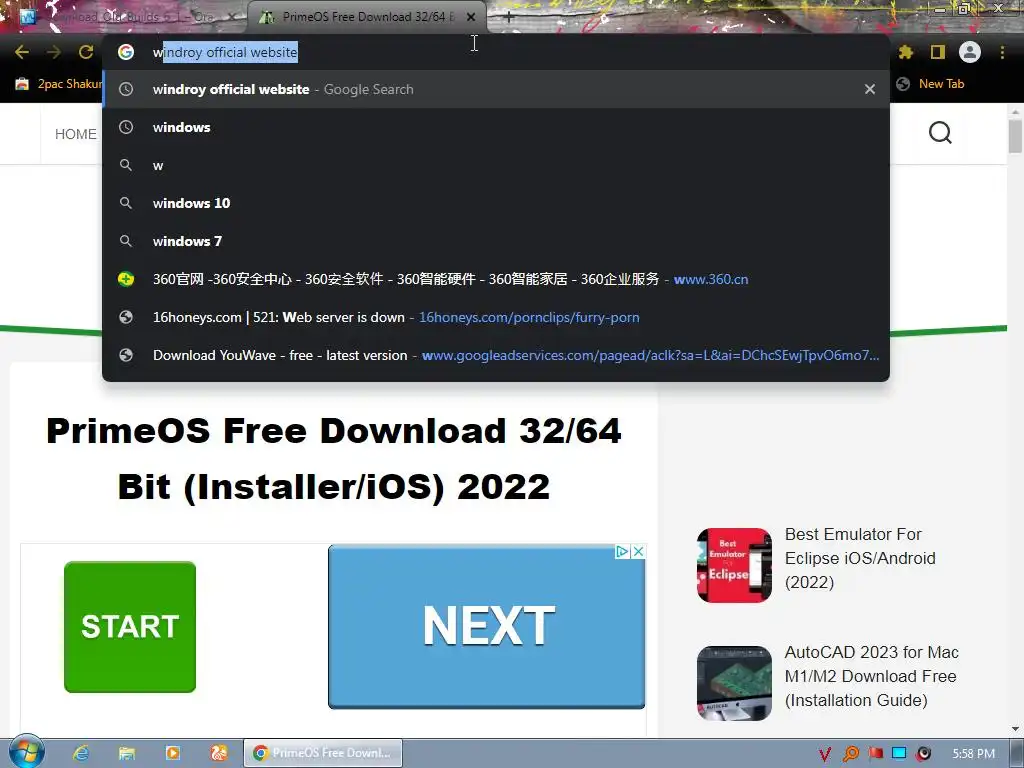Click the orange magnifier tray icon
This screenshot has height=768, width=1024.
coord(850,754)
